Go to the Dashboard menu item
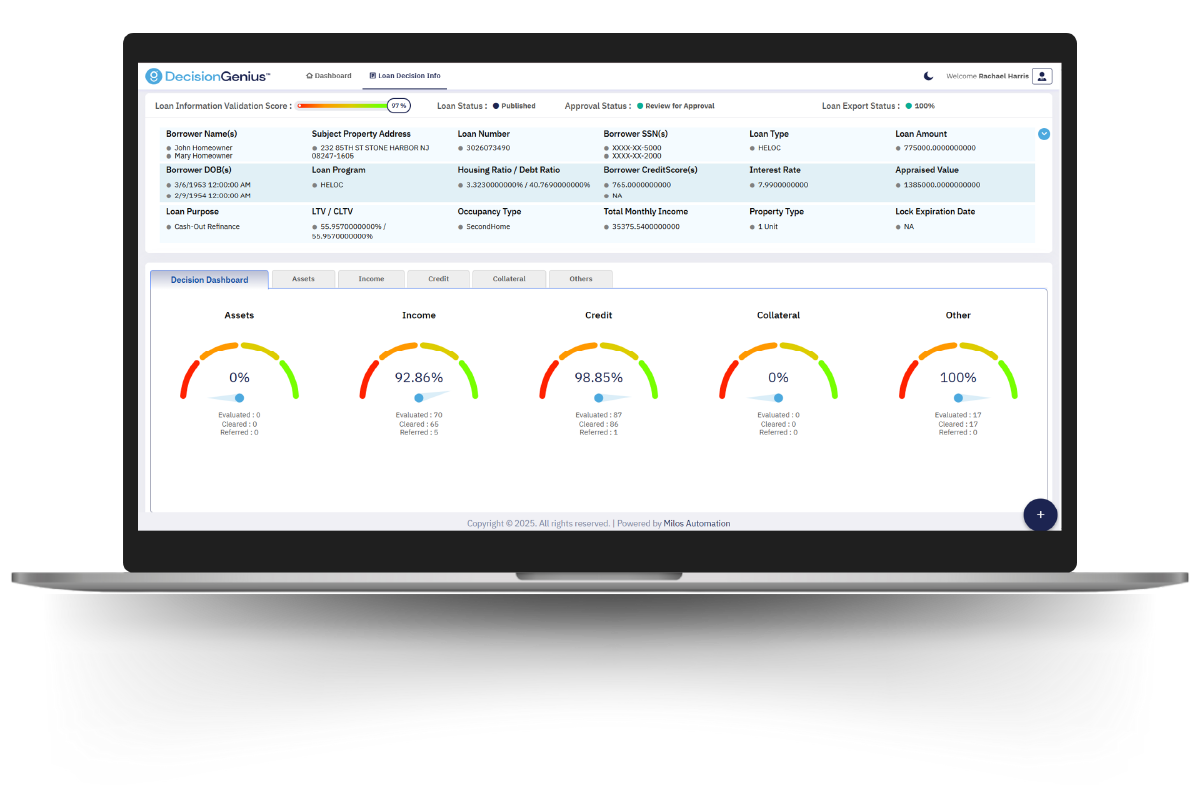 click(x=329, y=76)
